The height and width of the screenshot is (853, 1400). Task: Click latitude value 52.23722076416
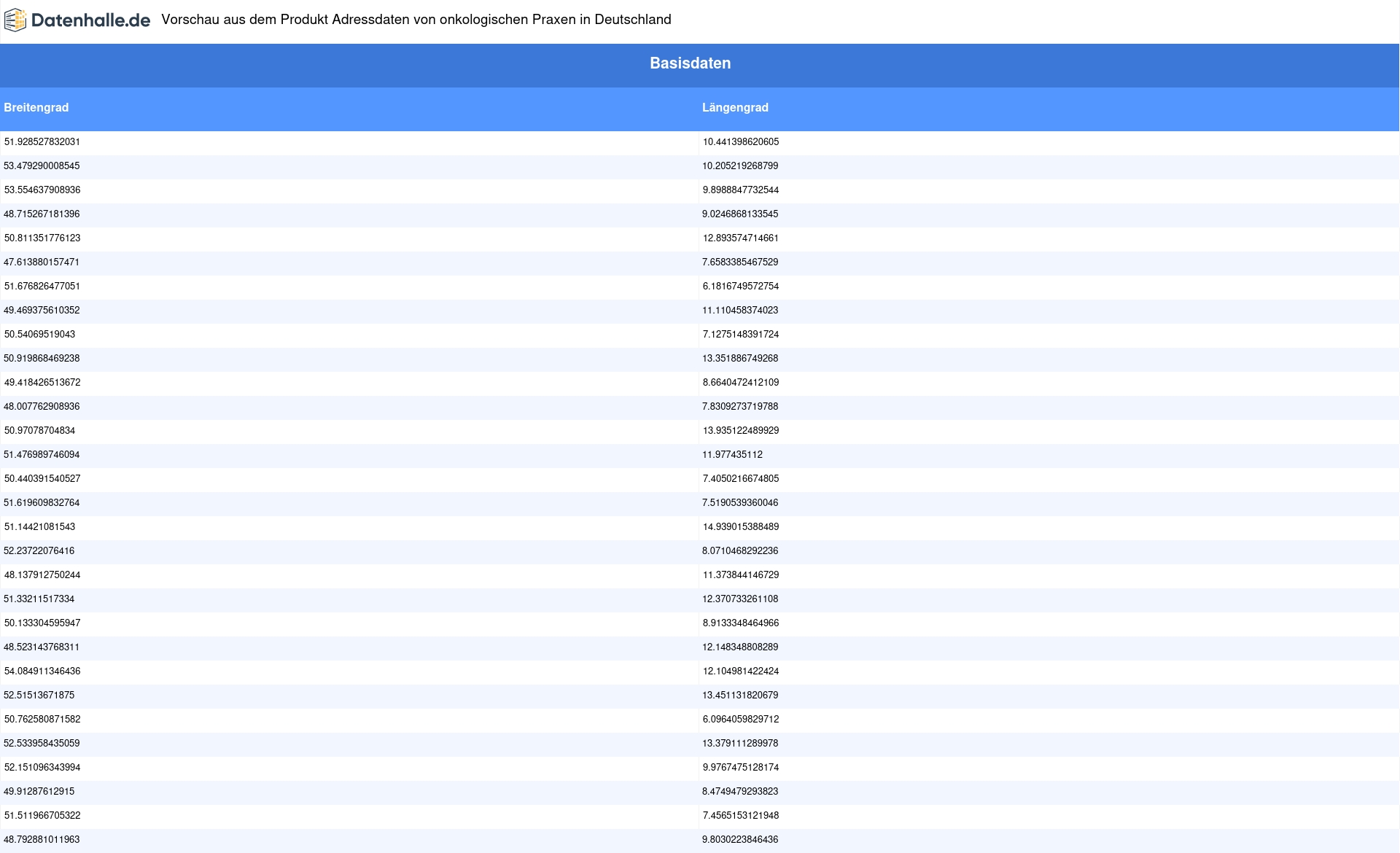tap(39, 551)
